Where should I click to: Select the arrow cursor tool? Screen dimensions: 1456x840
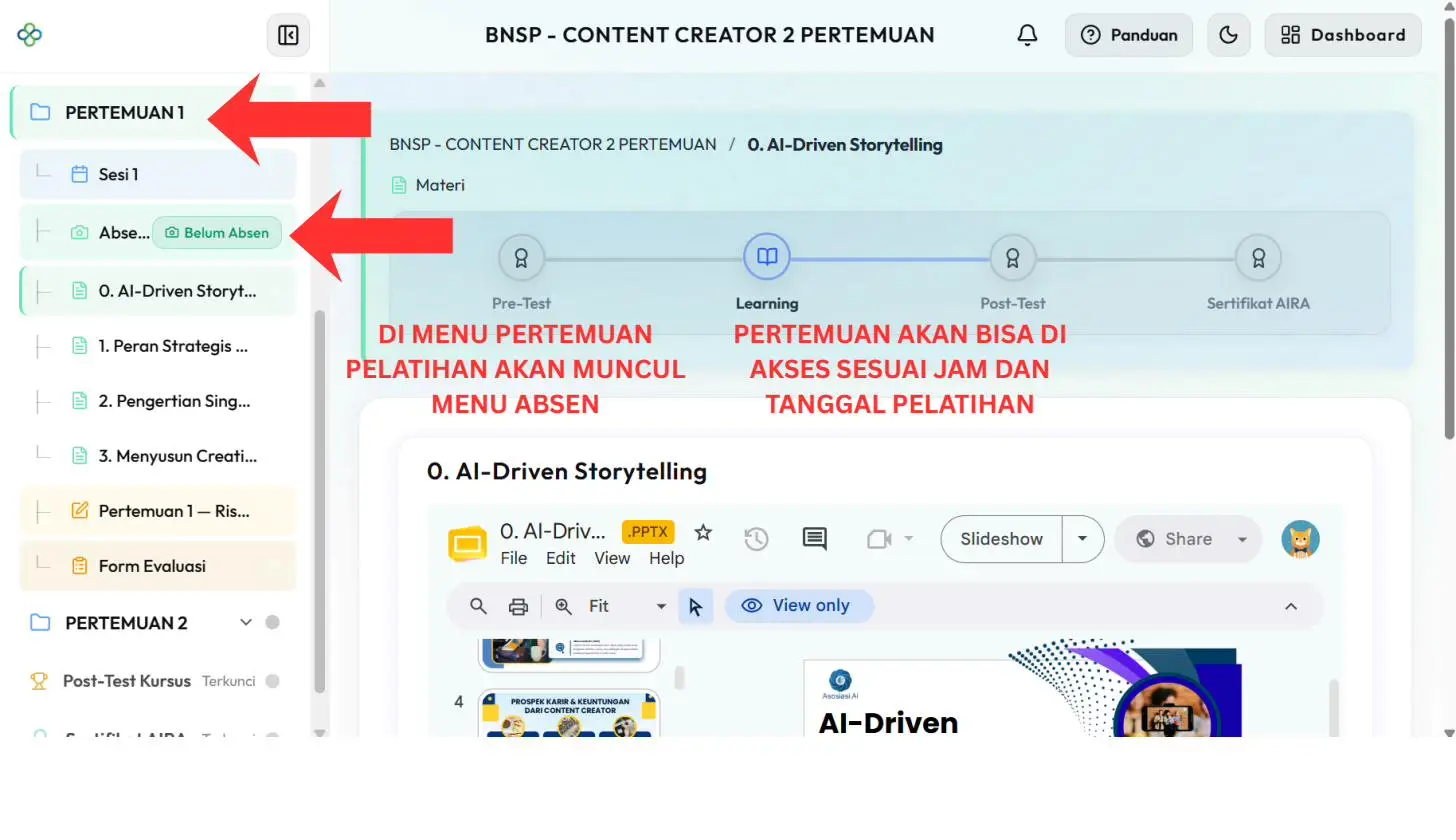[696, 606]
